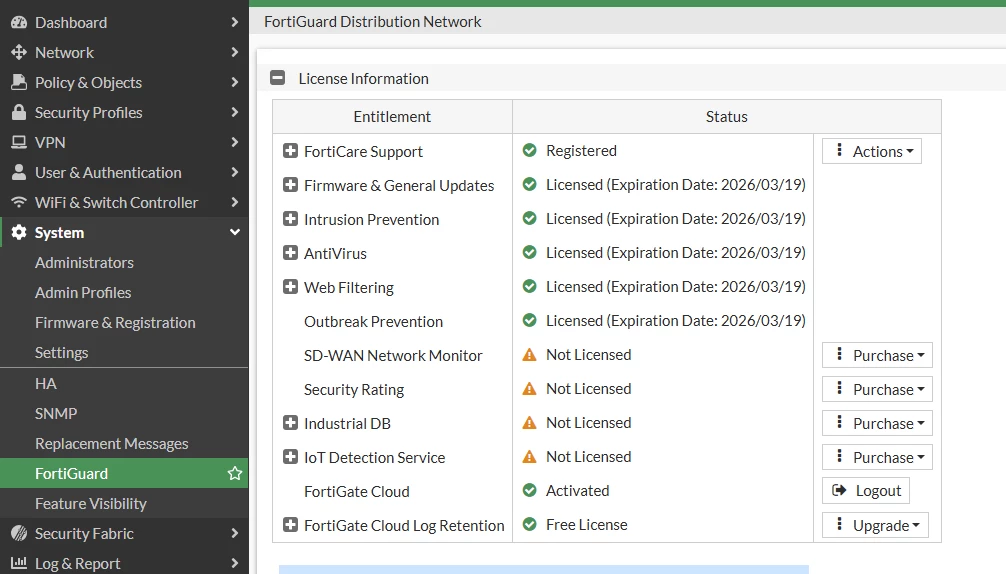Viewport: 1006px width, 574px height.
Task: Open the Security Fabric menu
Action: [124, 534]
